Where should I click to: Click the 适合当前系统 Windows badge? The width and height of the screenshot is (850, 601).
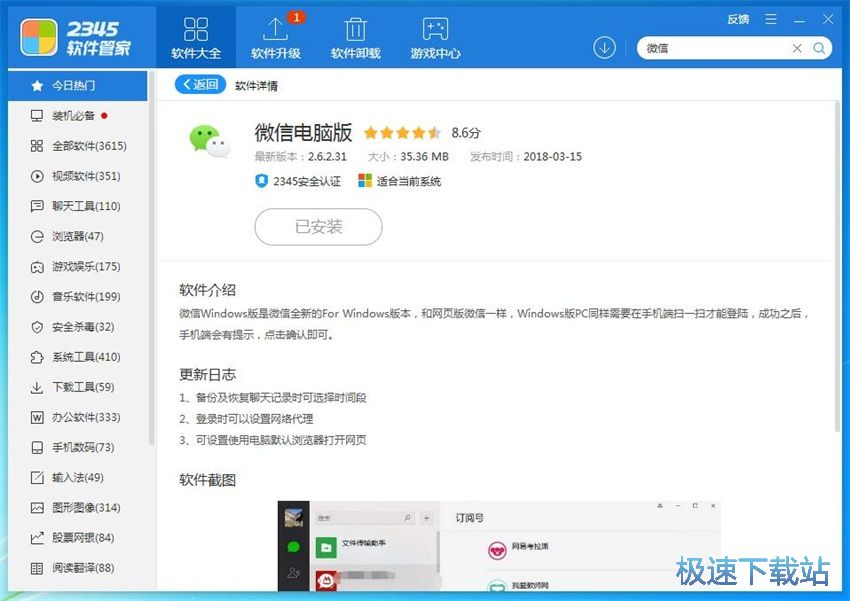click(x=400, y=181)
